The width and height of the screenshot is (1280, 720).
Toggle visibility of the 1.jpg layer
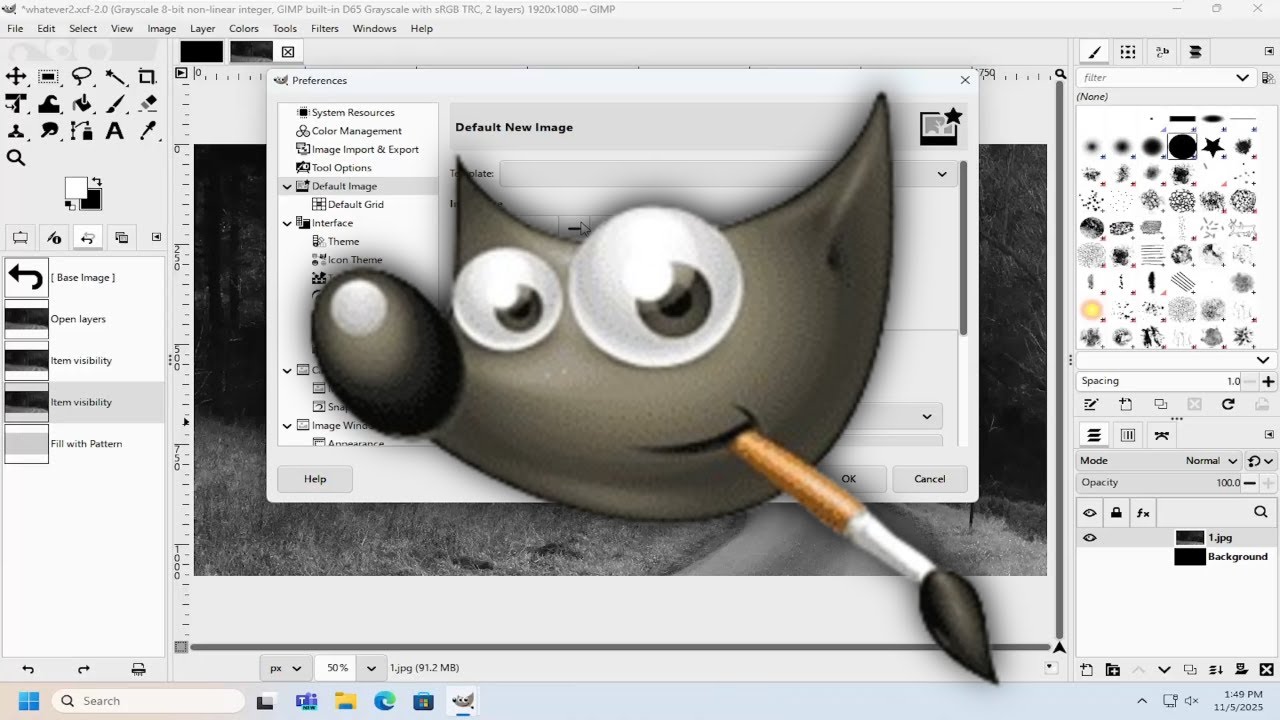1089,538
